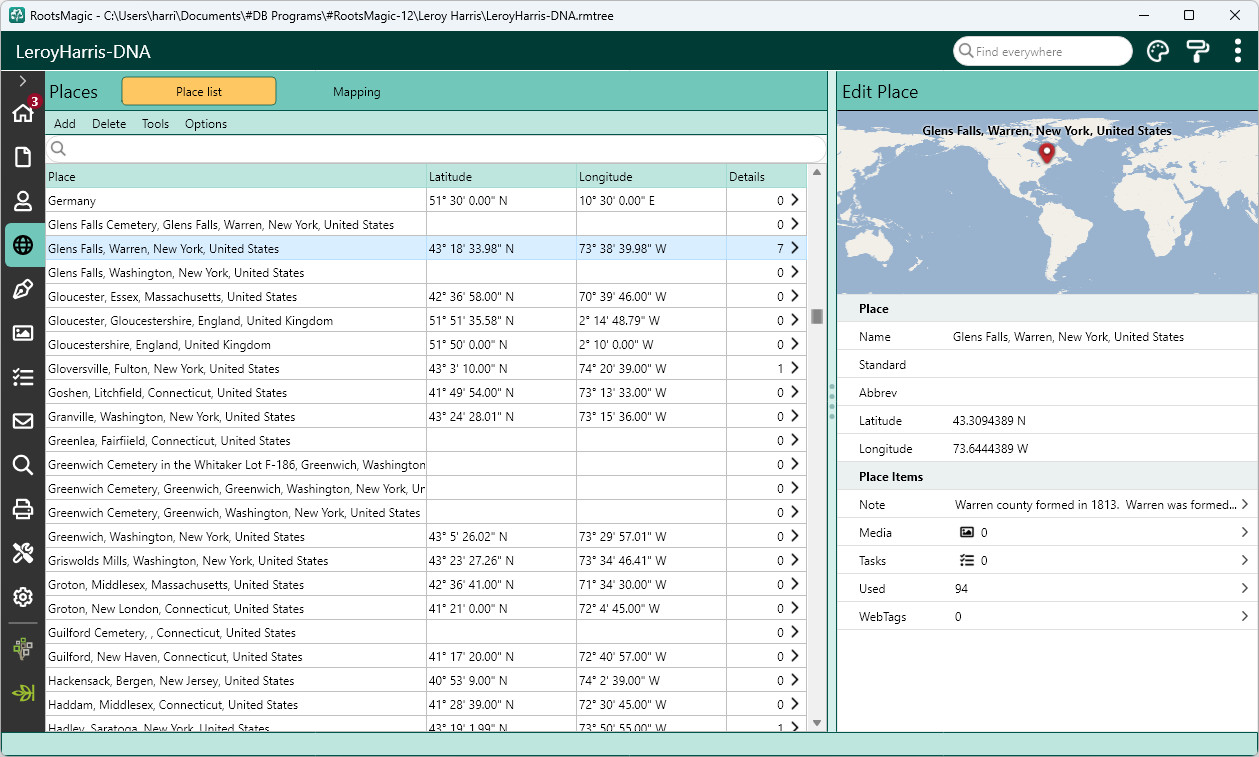Screen dimensions: 1259x757
Task: Open the Tools wrench icon in sidebar
Action: pyautogui.click(x=23, y=553)
